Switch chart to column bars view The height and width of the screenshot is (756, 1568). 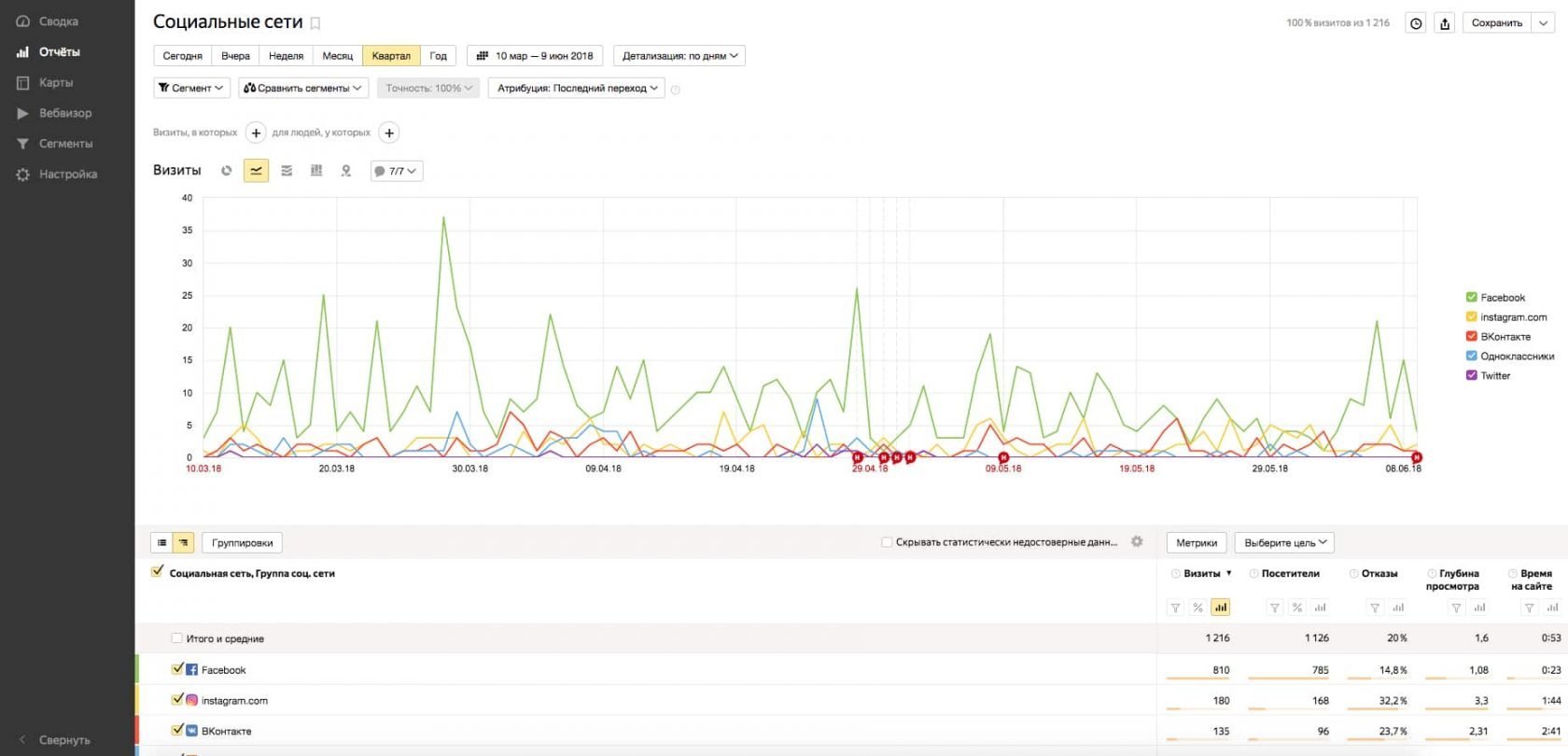point(316,171)
